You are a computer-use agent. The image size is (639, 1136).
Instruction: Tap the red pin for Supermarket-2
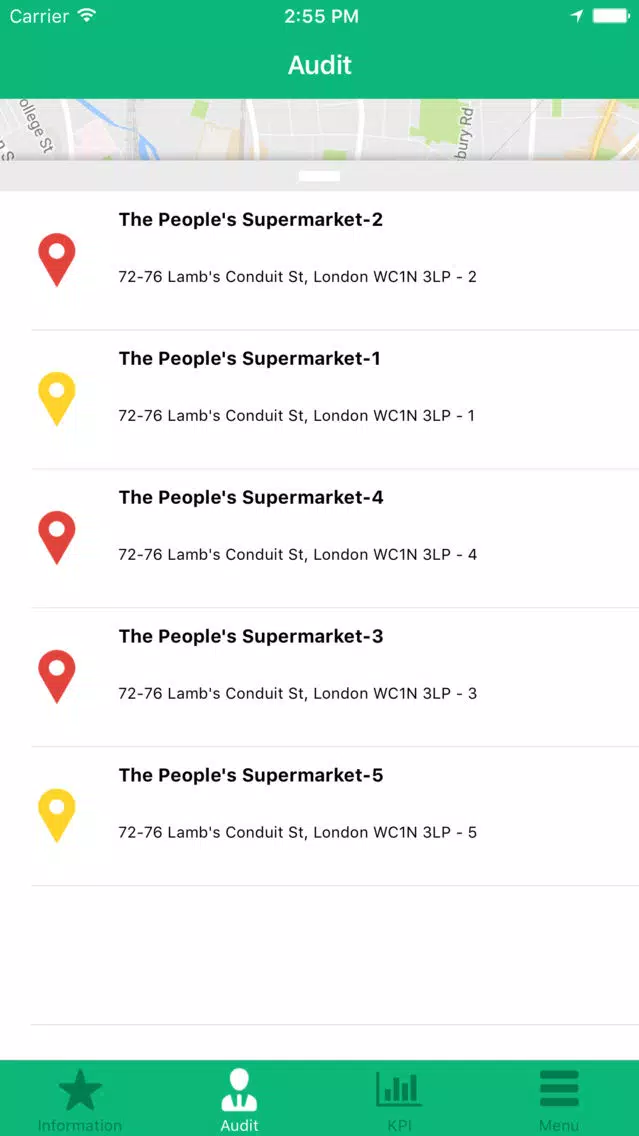pyautogui.click(x=57, y=259)
